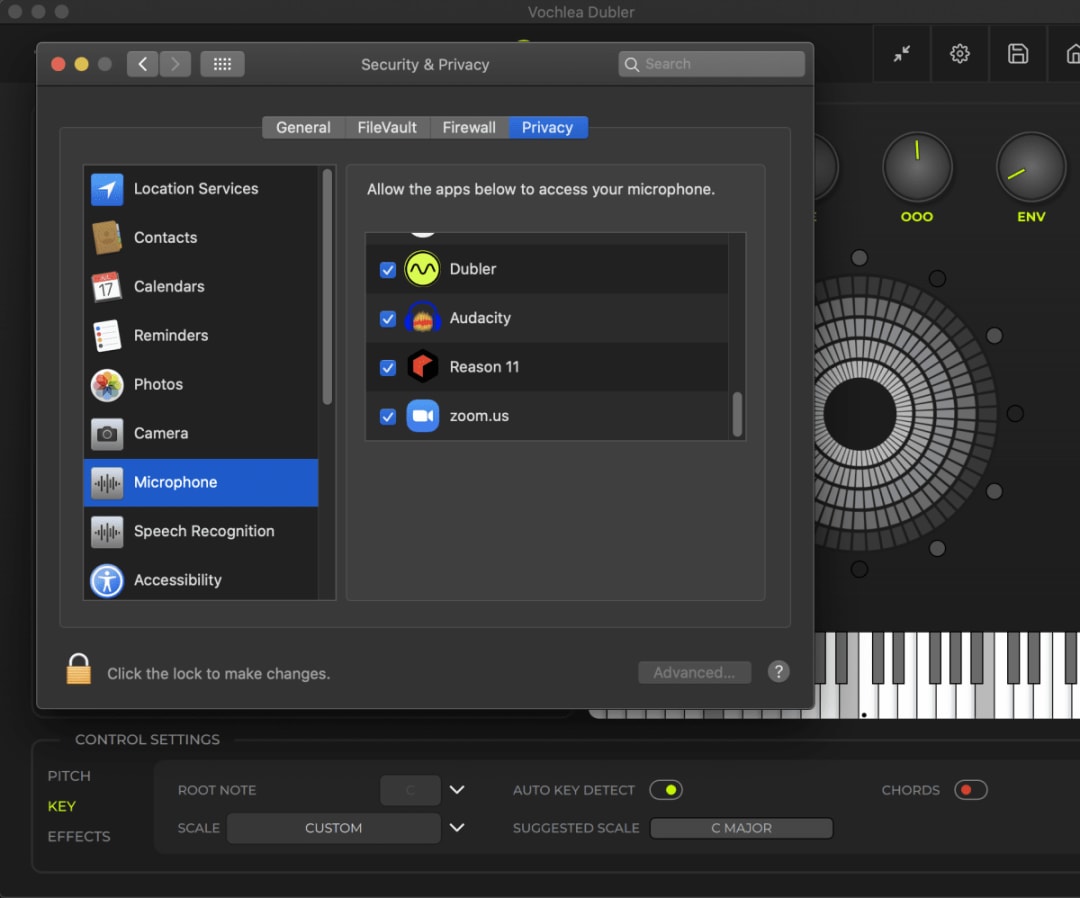The height and width of the screenshot is (898, 1080).
Task: Click the Search field in Security & Privacy
Action: pyautogui.click(x=712, y=64)
